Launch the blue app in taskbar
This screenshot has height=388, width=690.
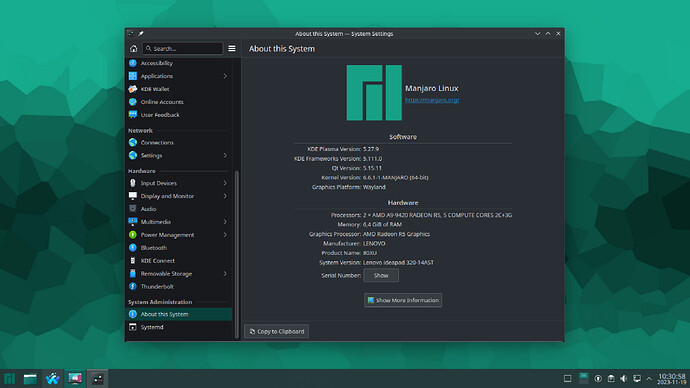(52, 378)
